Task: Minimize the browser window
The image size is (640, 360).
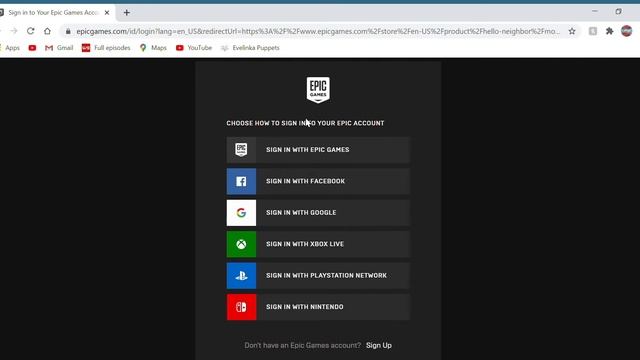Action: pyautogui.click(x=595, y=11)
